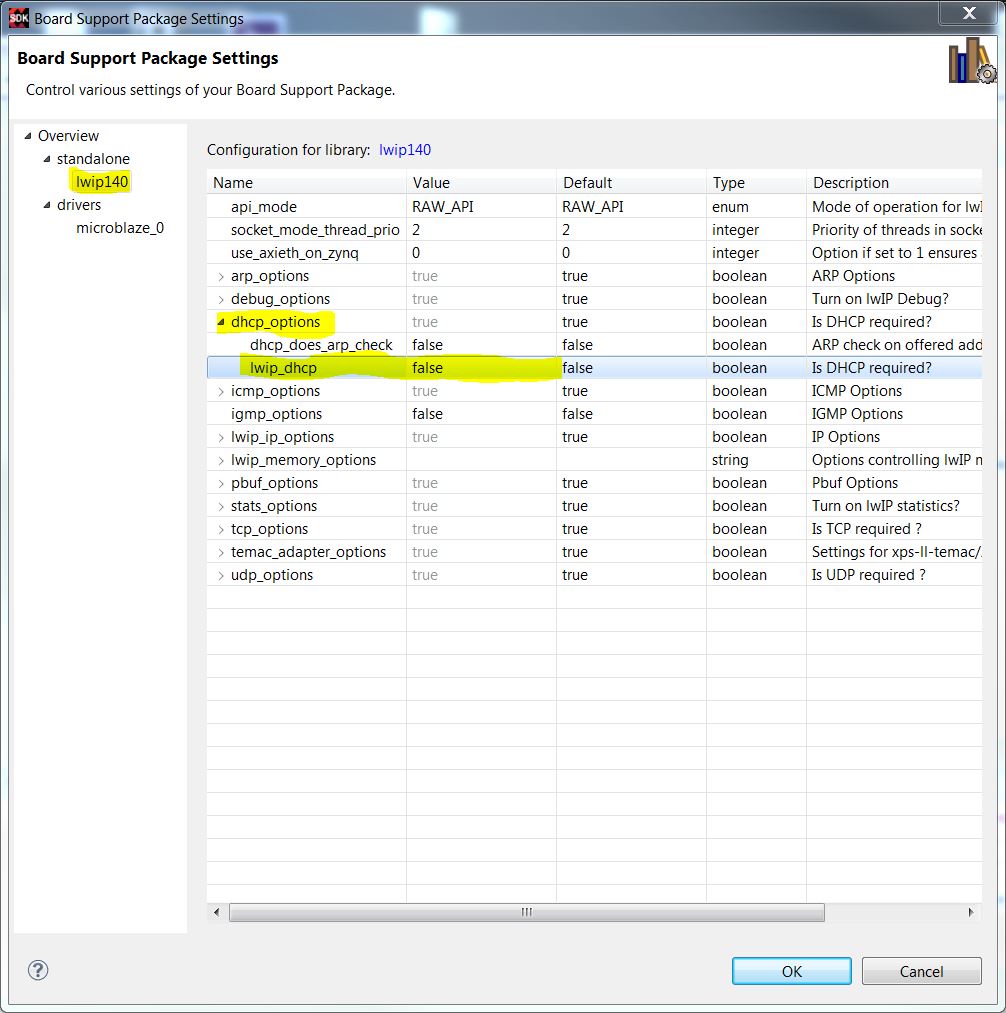Expand the debug_options row
The width and height of the screenshot is (1006, 1013).
(x=221, y=299)
